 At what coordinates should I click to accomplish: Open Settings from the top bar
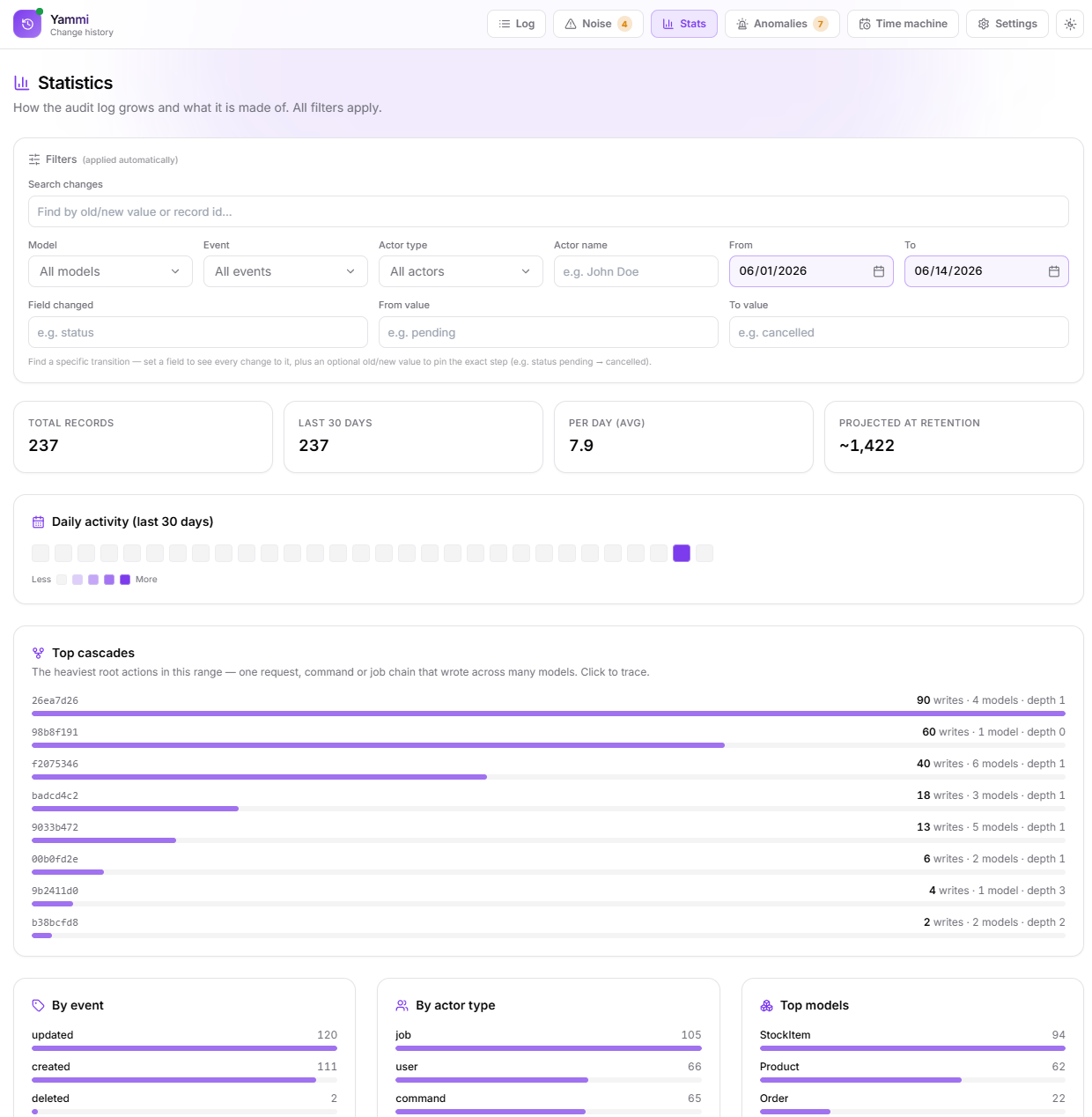[1007, 24]
